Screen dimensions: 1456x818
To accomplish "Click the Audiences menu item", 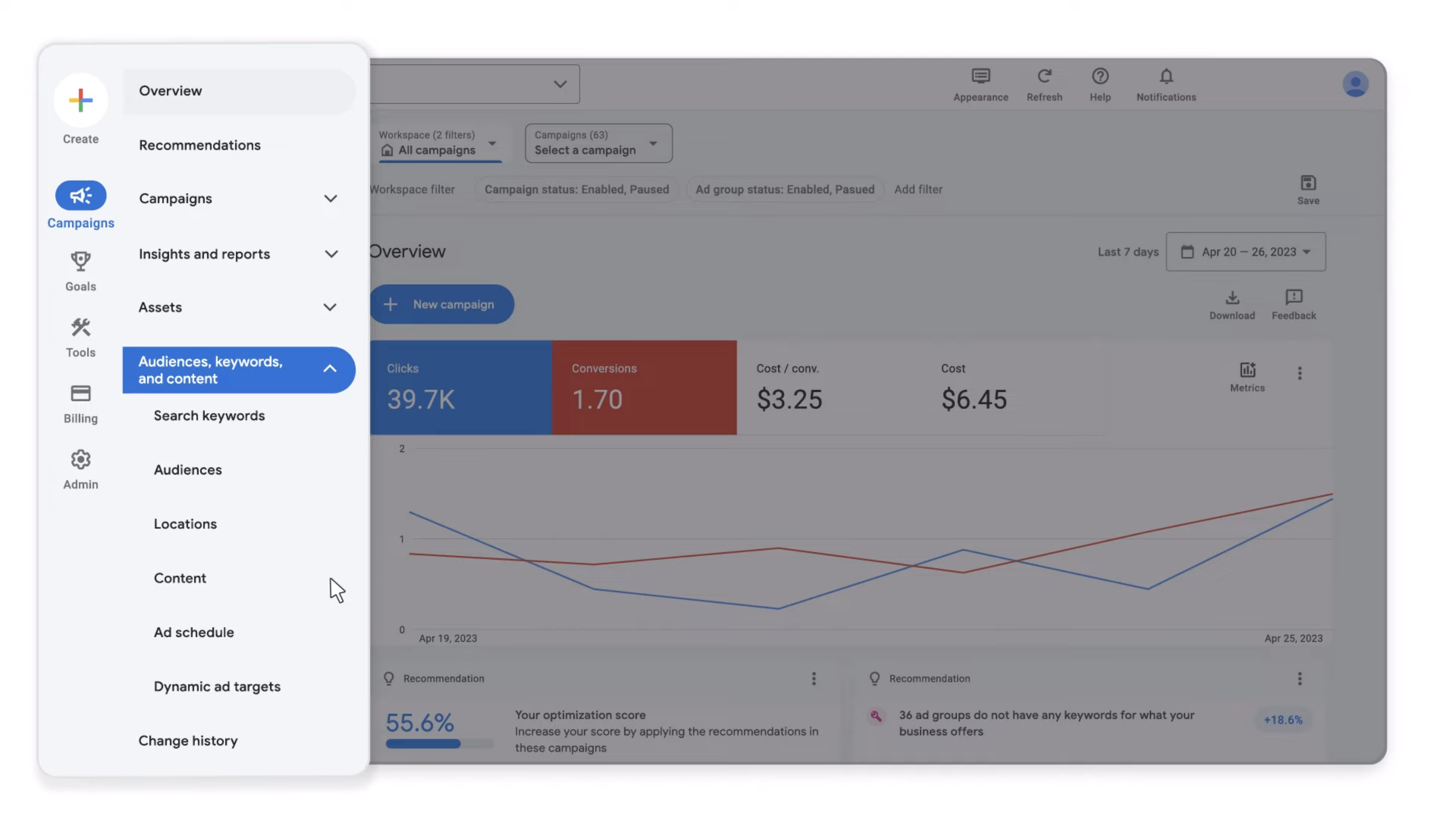I will [187, 470].
